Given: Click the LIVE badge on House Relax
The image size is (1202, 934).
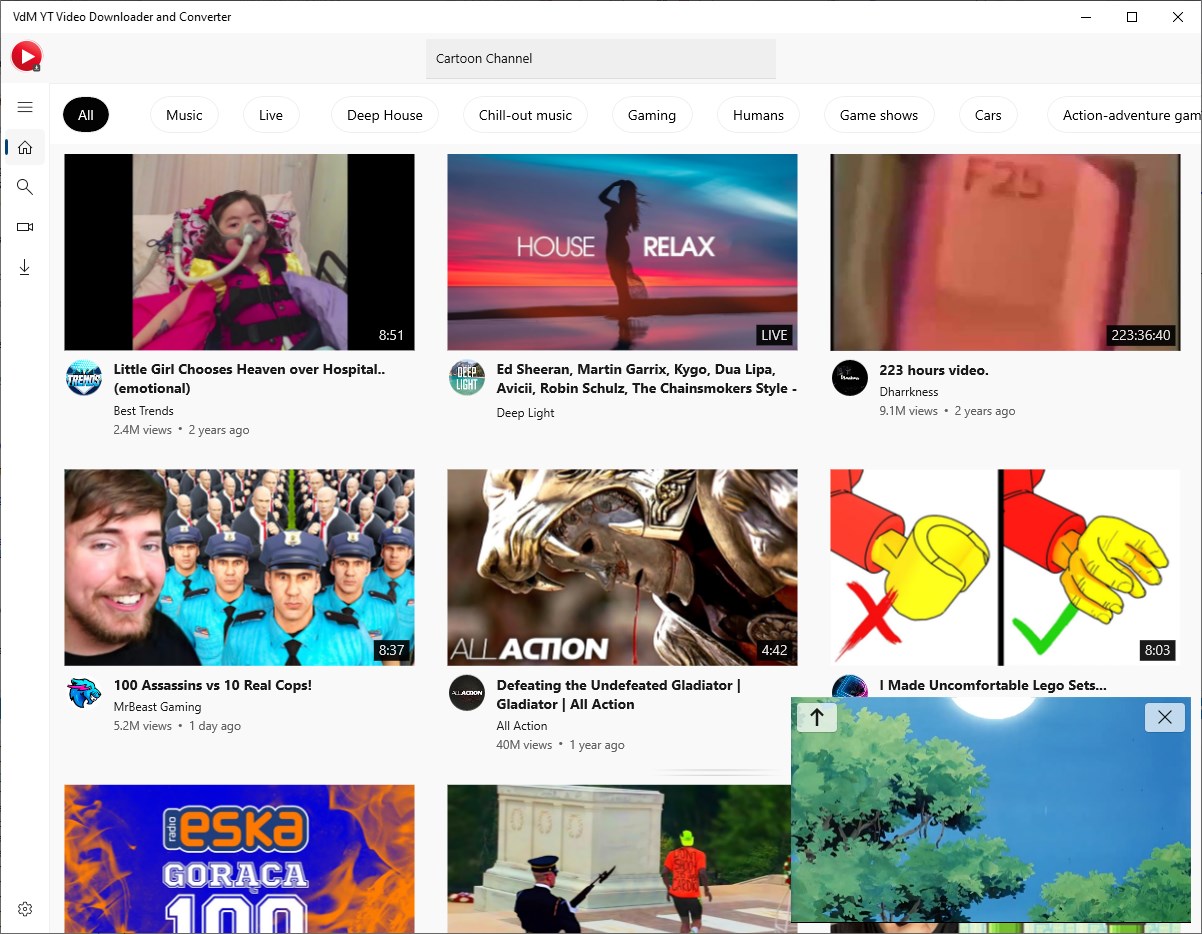Looking at the screenshot, I should (774, 335).
